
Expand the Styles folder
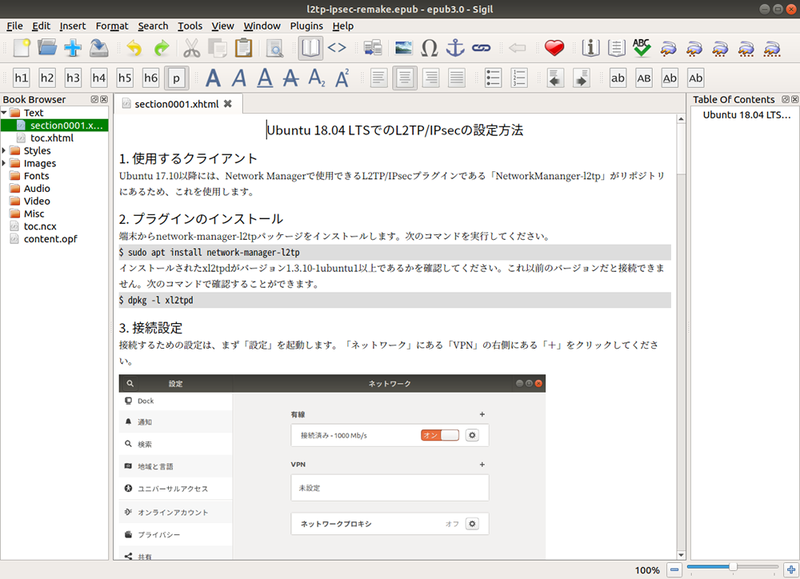(x=5, y=151)
